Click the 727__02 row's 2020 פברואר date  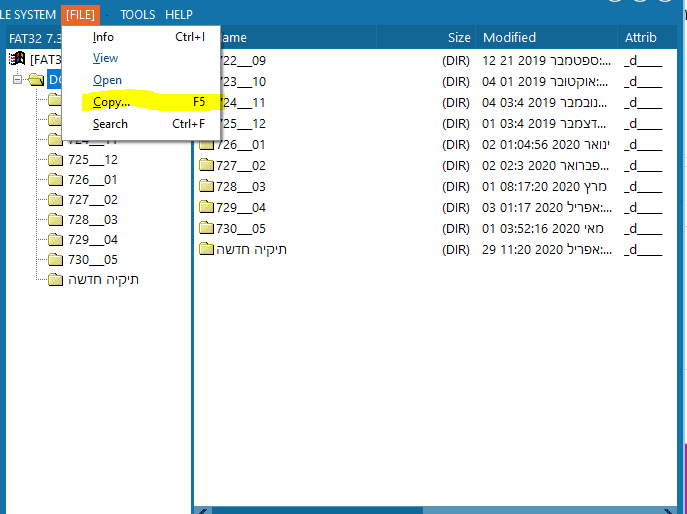pyautogui.click(x=545, y=166)
